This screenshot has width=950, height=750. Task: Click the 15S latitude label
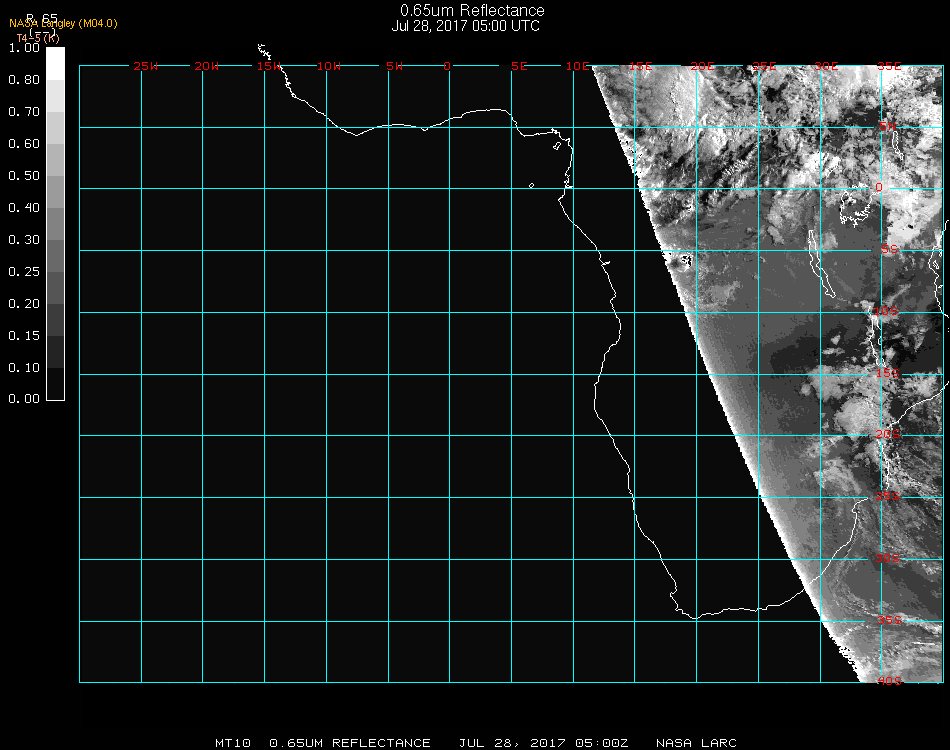tap(888, 373)
